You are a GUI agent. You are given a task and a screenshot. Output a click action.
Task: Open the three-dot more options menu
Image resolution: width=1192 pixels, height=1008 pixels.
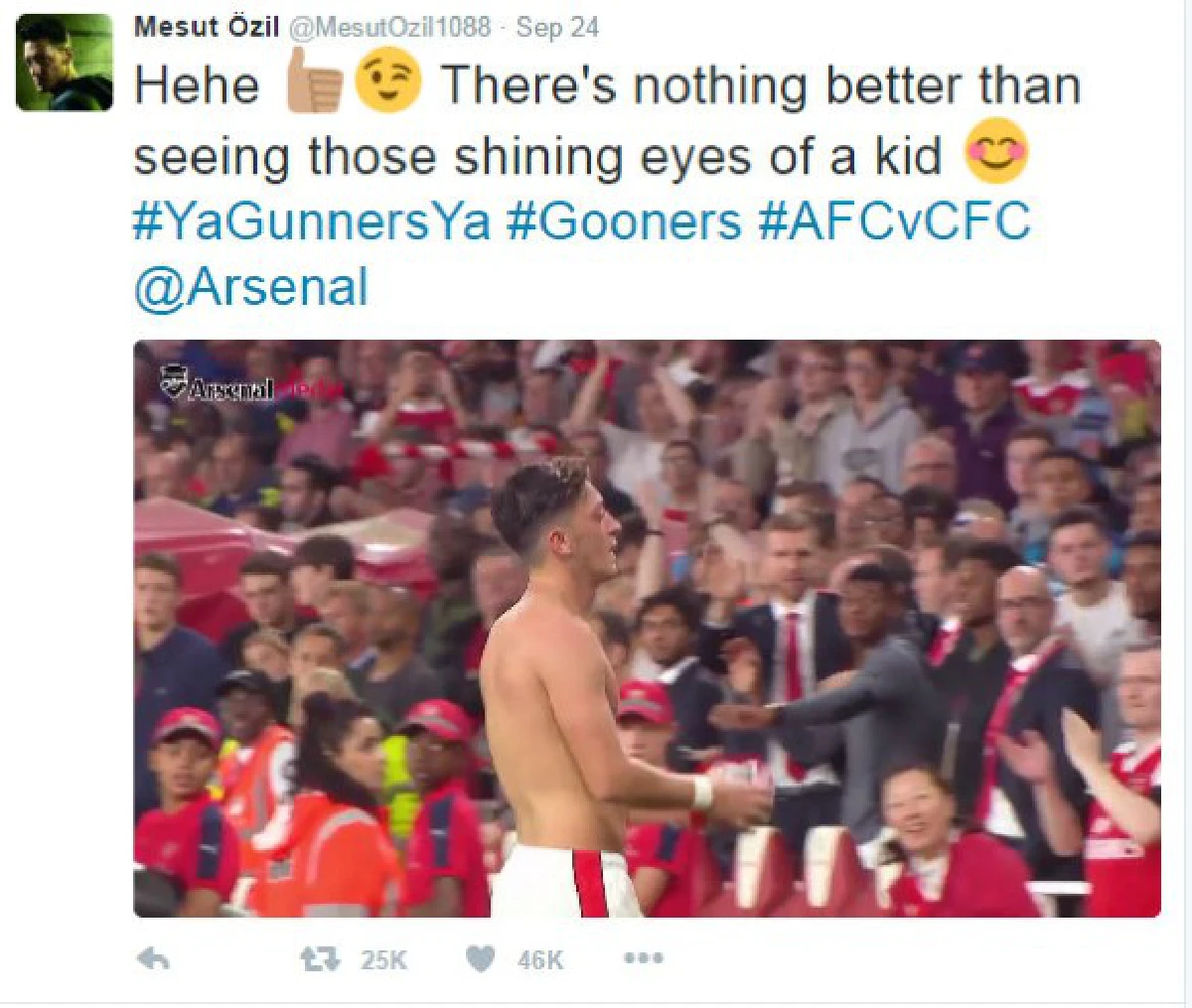coord(643,959)
